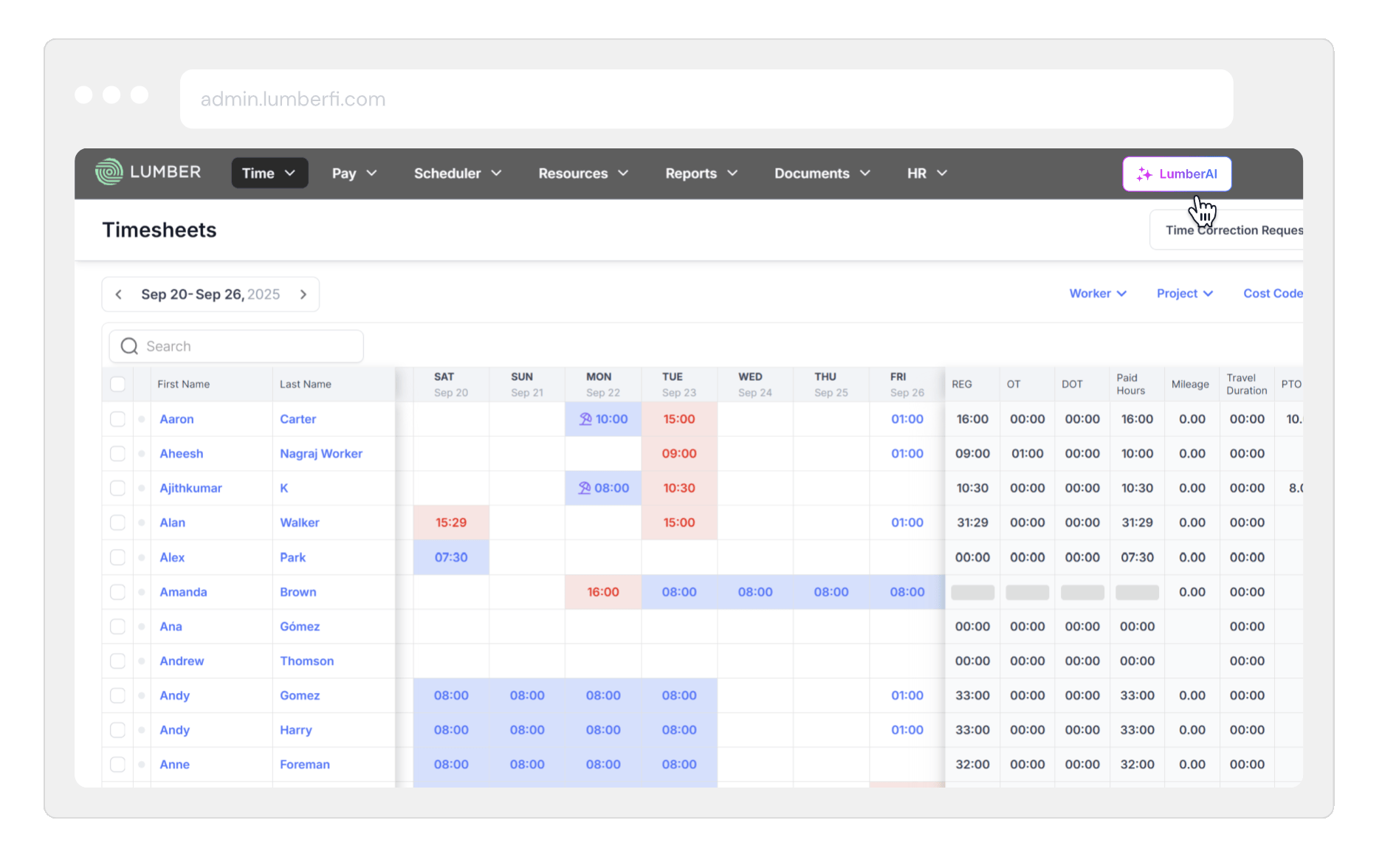The width and height of the screenshot is (1382, 868).
Task: Open the Project filter dropdown
Action: (x=1184, y=294)
